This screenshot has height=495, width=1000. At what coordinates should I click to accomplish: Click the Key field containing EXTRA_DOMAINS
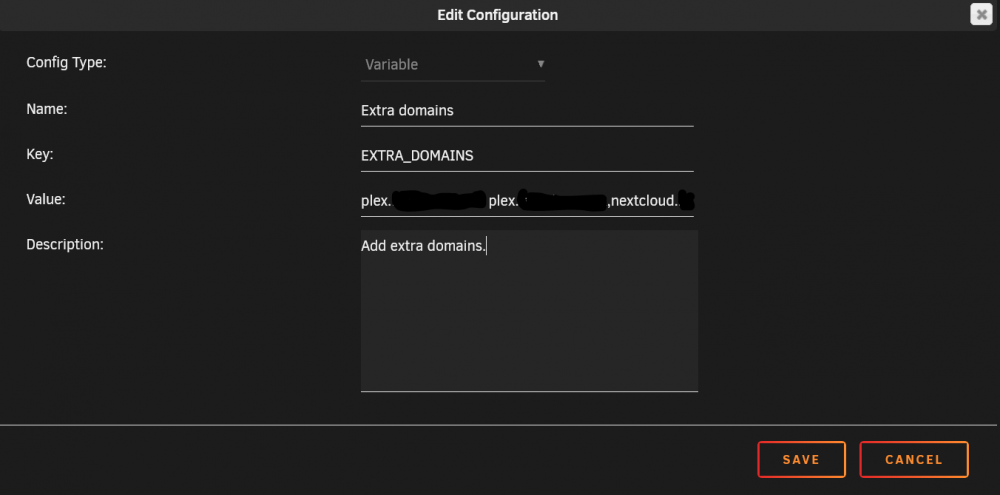point(527,156)
